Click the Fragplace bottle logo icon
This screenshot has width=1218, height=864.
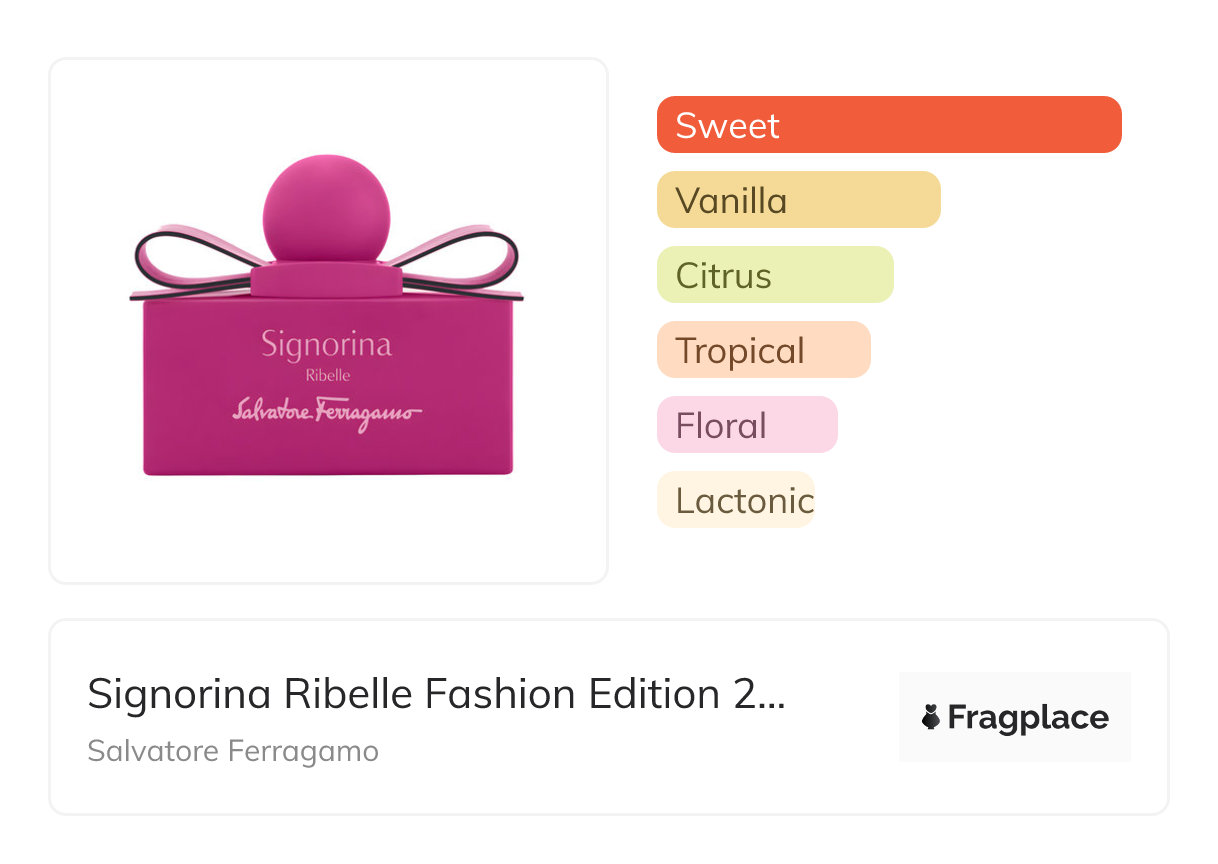click(931, 717)
